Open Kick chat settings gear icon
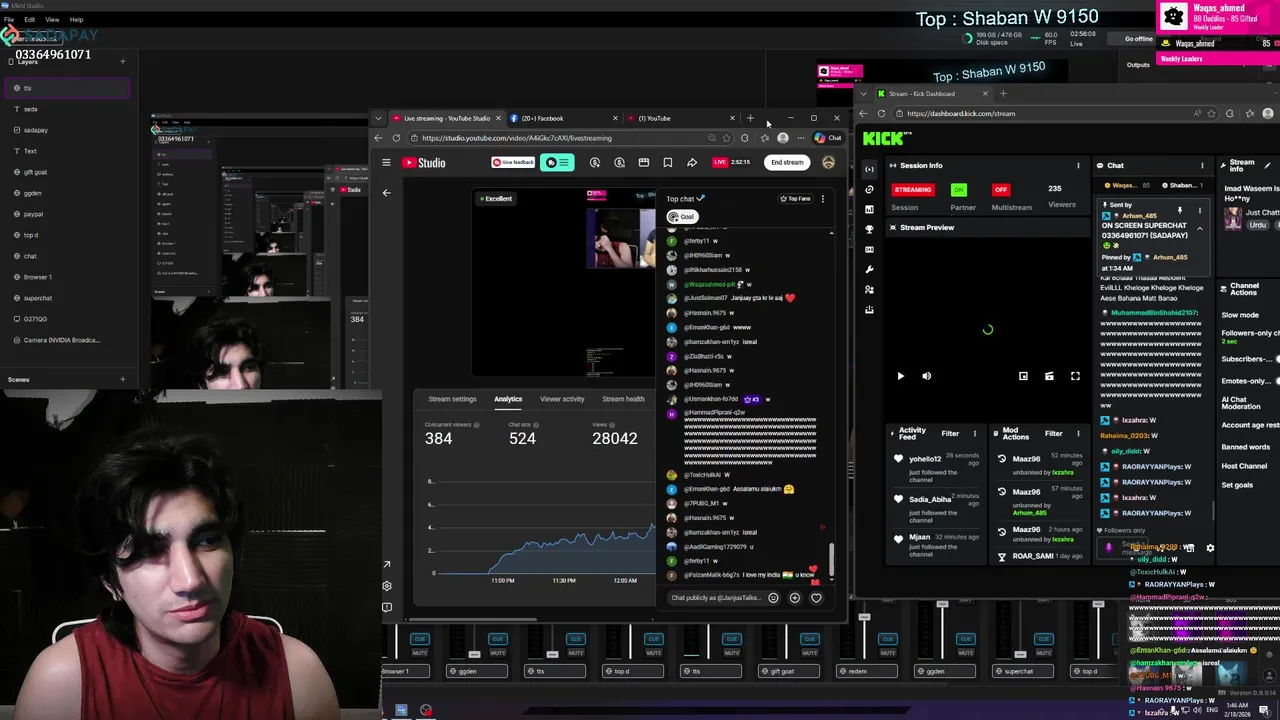The image size is (1280, 720). 1210,548
